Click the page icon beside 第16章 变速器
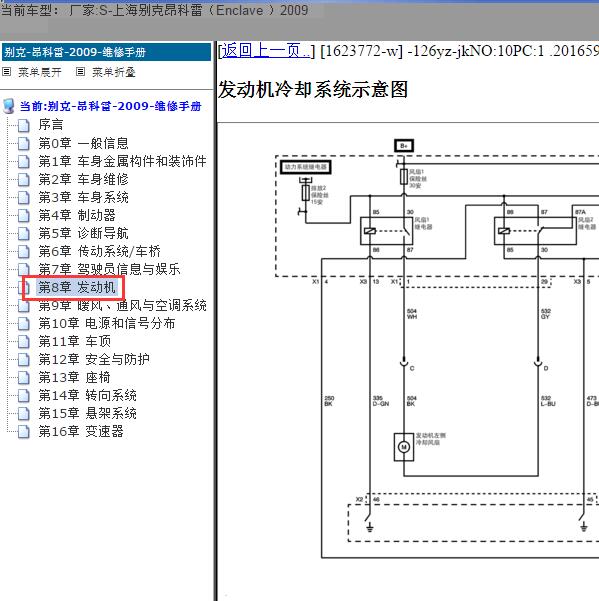This screenshot has height=601, width=599. [x=24, y=432]
